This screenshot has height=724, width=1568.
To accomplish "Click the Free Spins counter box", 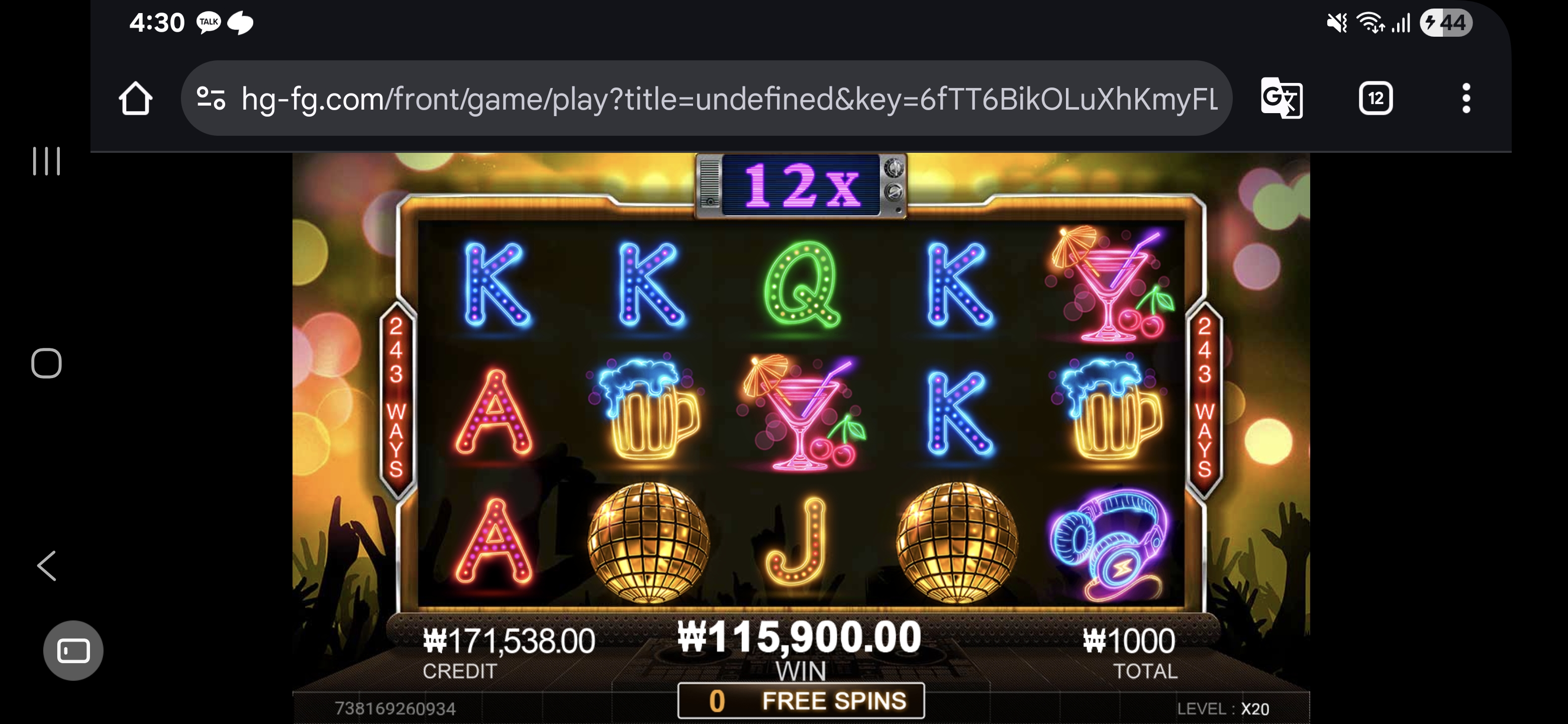I will point(801,700).
